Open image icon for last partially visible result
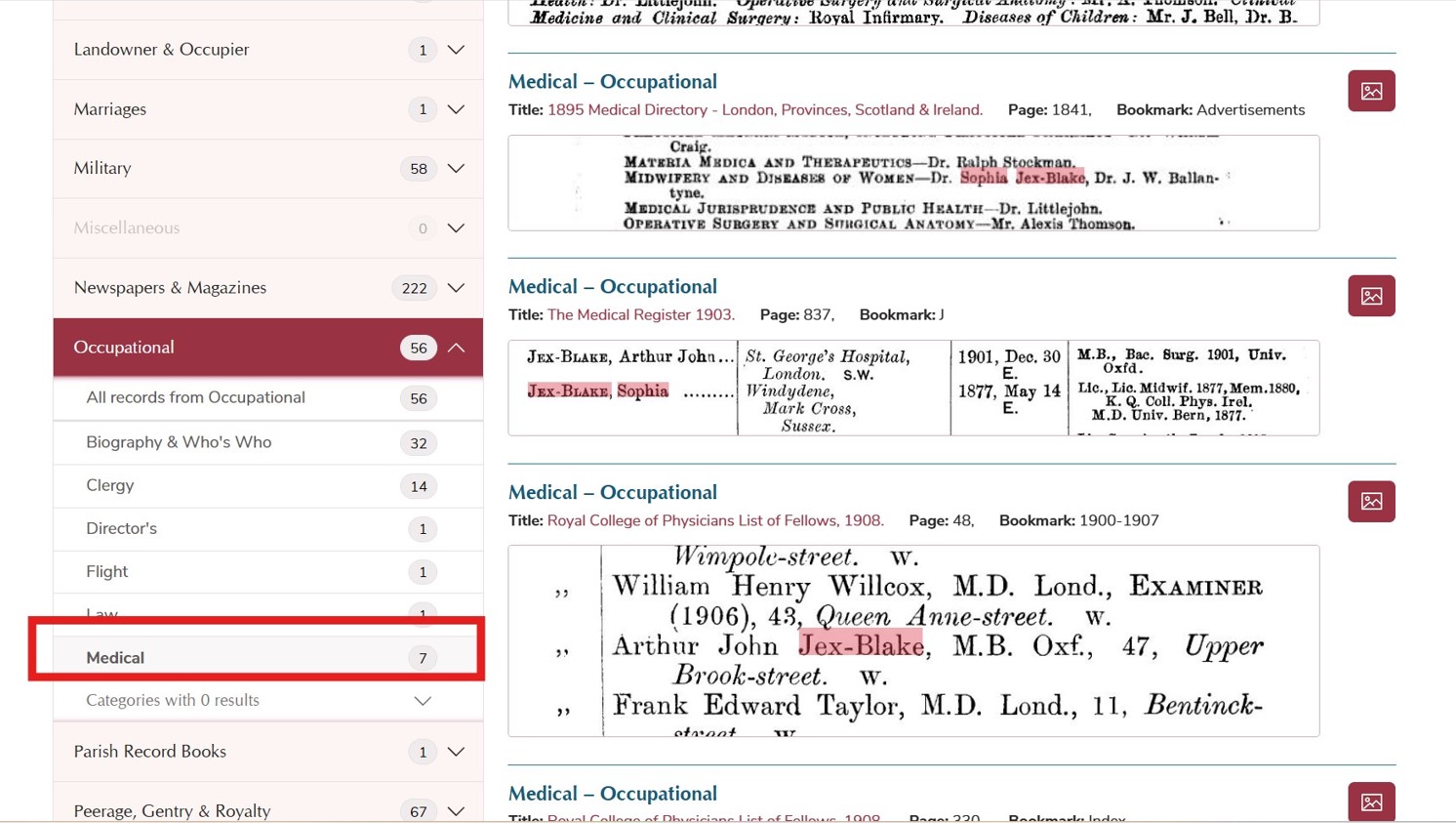 click(x=1370, y=802)
